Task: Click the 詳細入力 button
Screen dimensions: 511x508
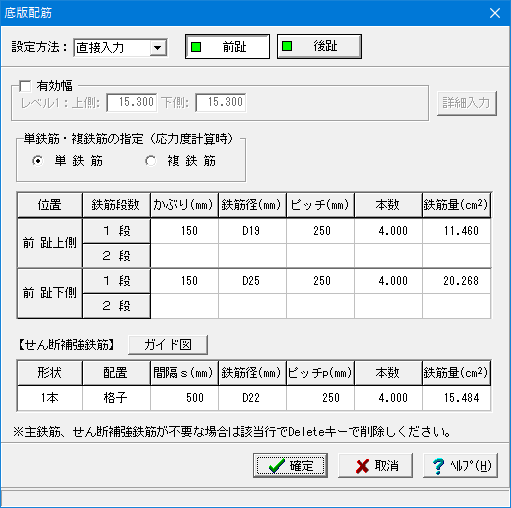Action: (x=467, y=103)
